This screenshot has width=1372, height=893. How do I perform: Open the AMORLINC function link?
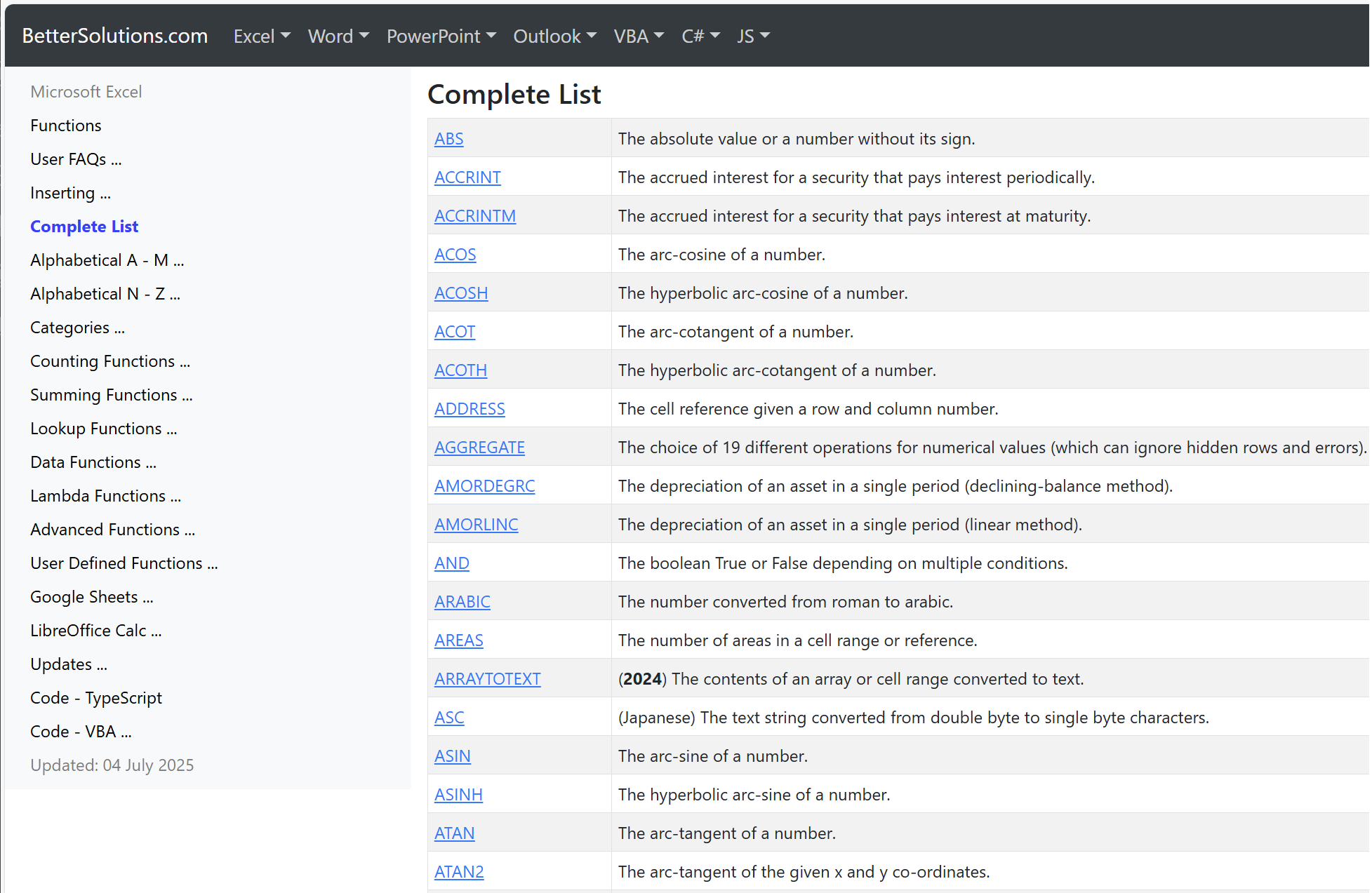[477, 525]
